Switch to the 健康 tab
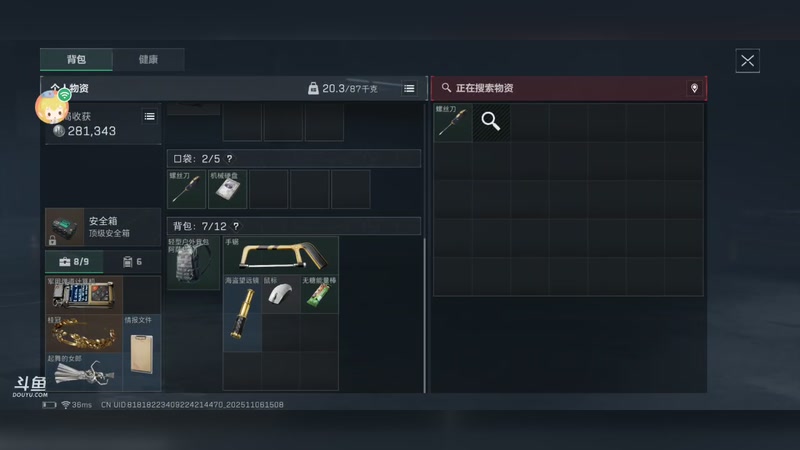800x450 pixels. [148, 59]
